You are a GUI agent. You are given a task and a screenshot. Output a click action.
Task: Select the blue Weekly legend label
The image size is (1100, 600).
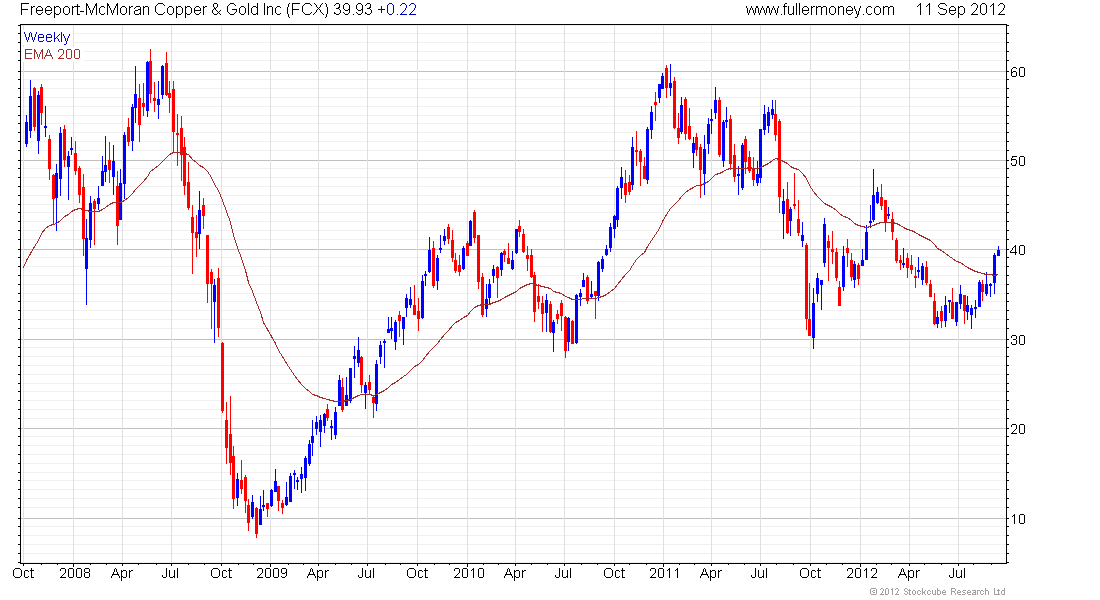[x=47, y=37]
